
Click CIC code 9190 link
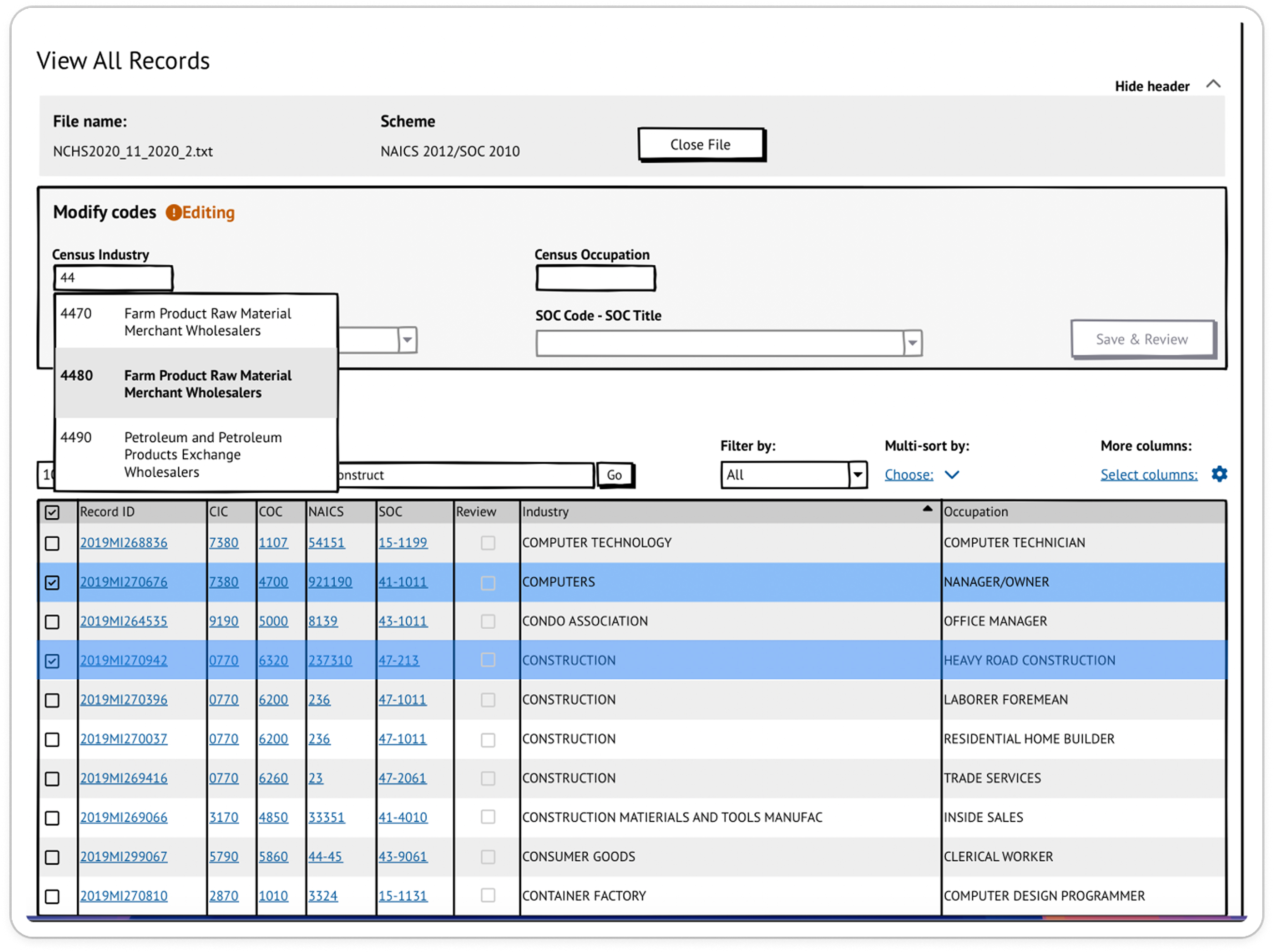click(223, 621)
